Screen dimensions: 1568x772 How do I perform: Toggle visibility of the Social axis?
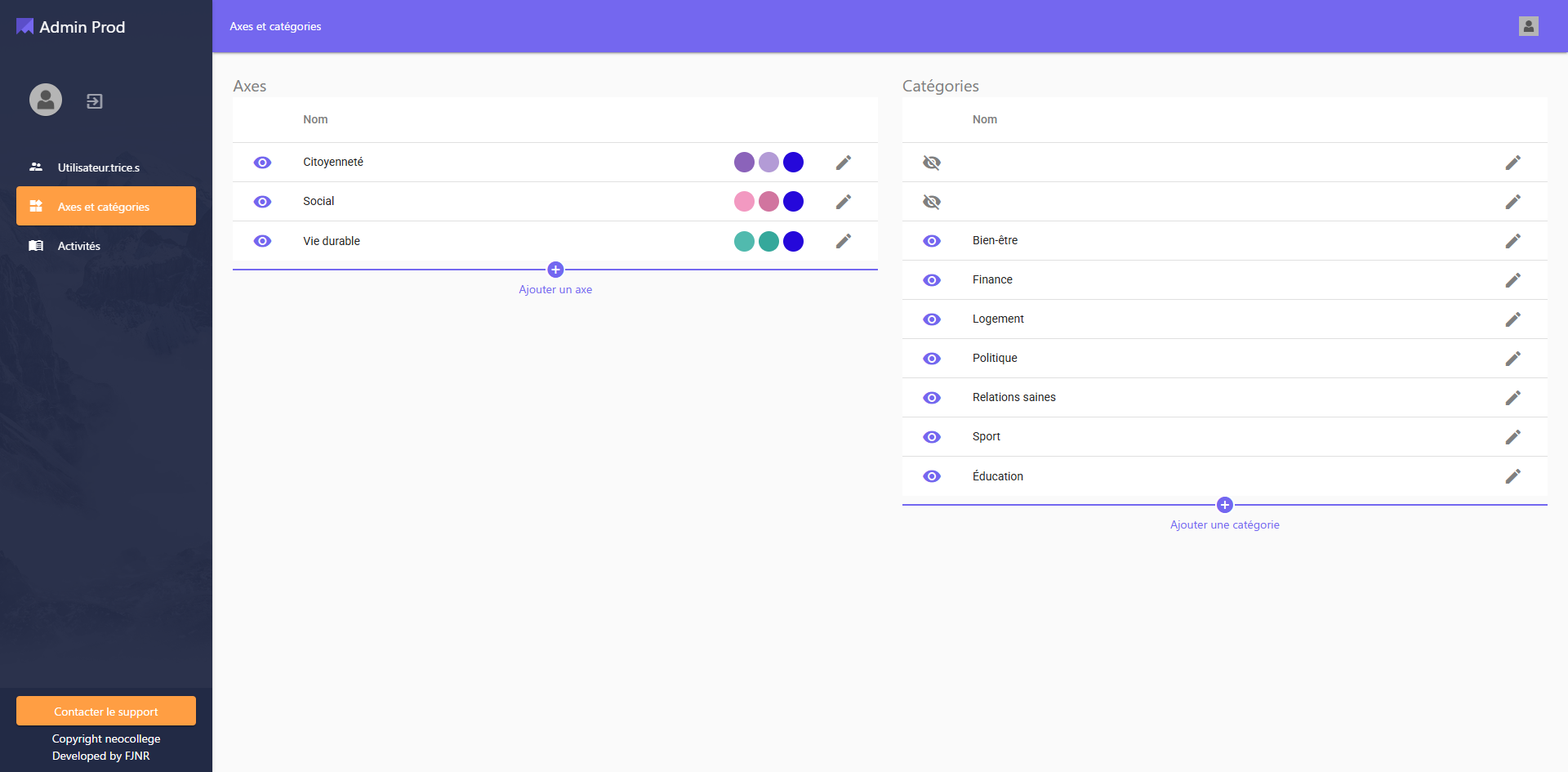tap(262, 202)
